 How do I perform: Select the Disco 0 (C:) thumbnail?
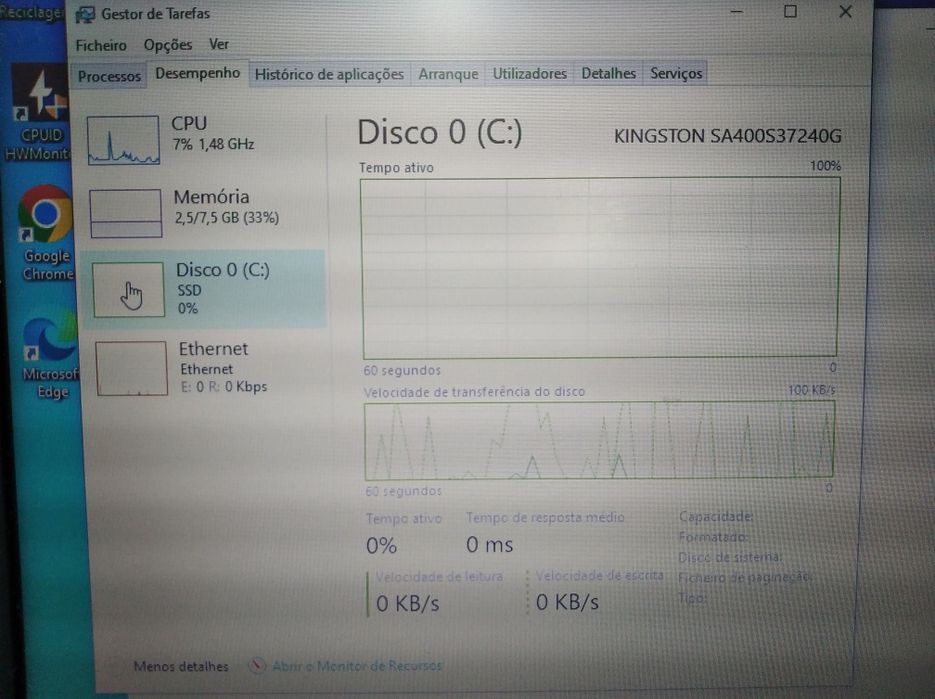(x=128, y=289)
